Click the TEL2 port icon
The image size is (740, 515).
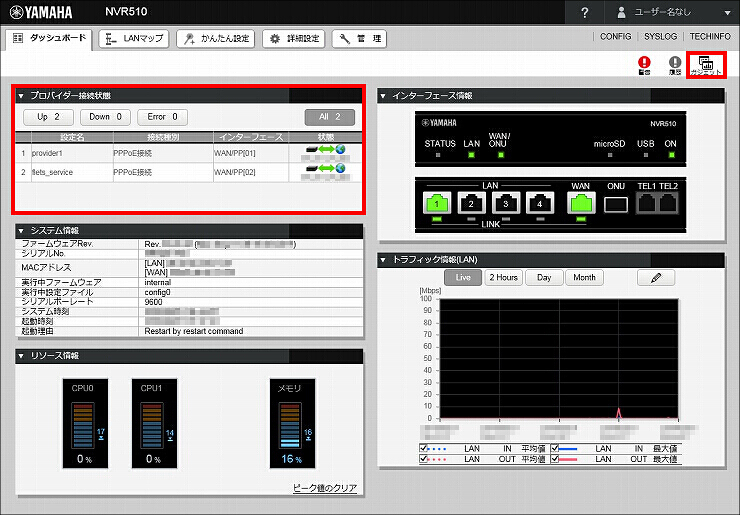click(668, 204)
